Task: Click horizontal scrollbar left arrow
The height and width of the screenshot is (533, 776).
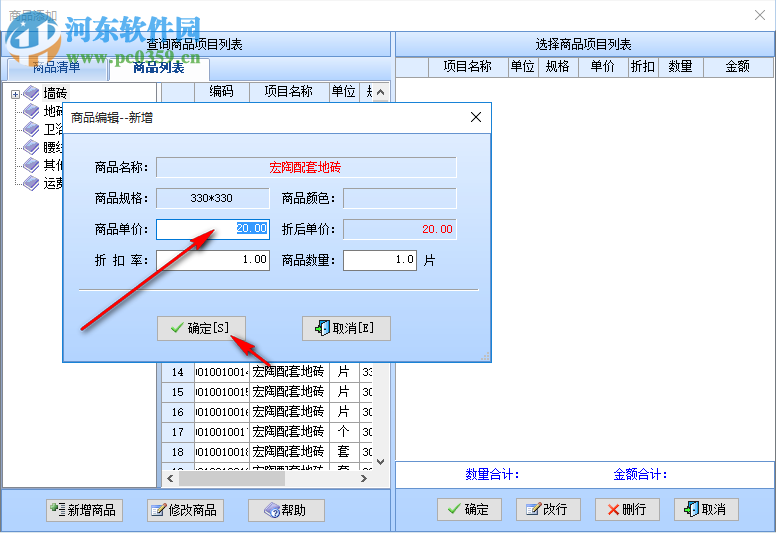Action: click(170, 479)
